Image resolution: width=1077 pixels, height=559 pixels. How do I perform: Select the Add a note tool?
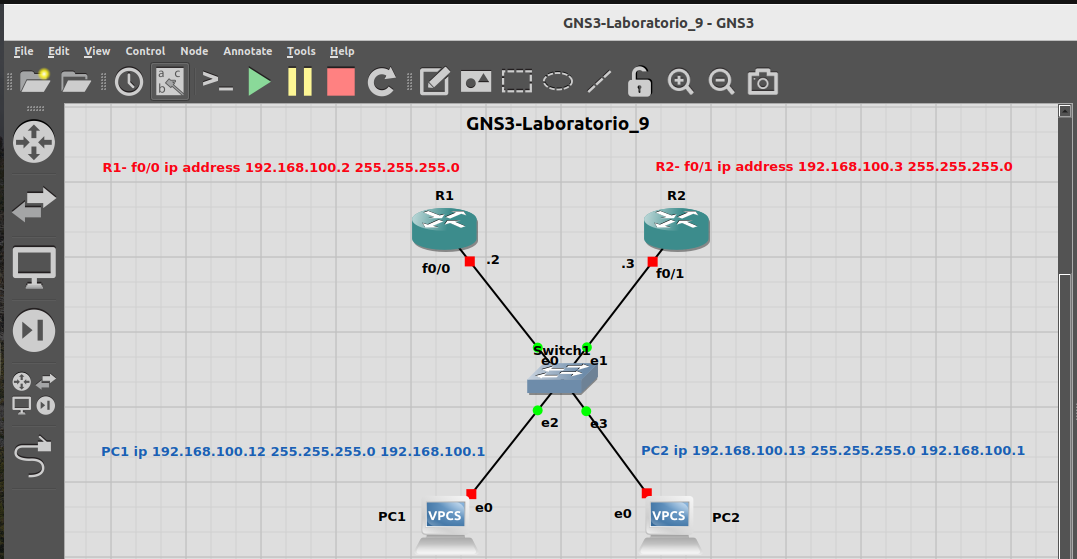(435, 82)
